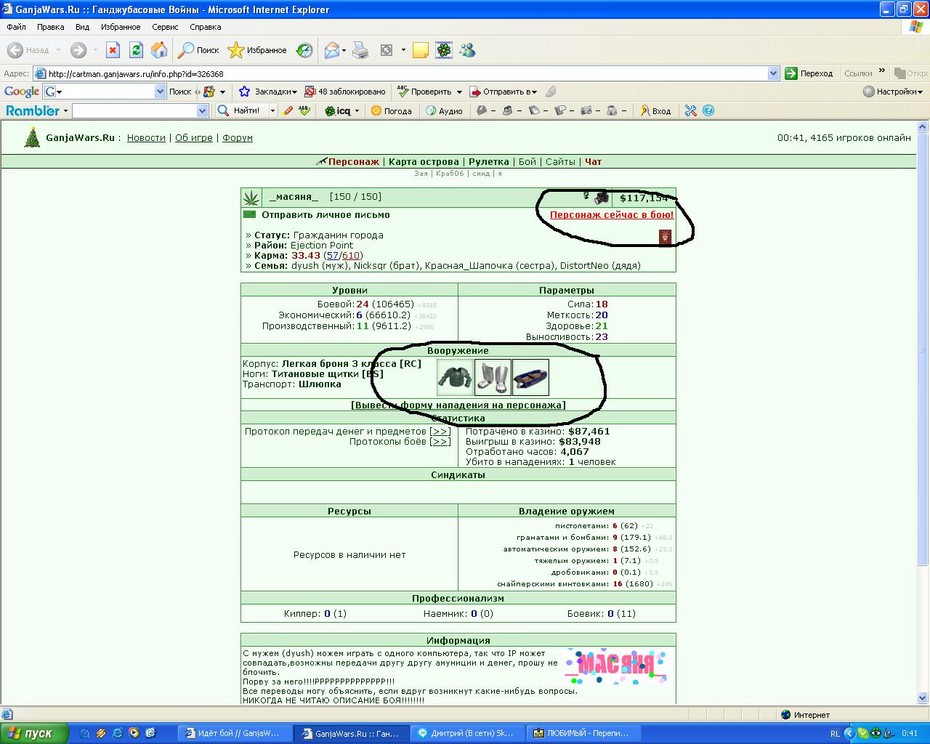
Task: Click the Refresh page toolbar icon
Action: tap(136, 50)
